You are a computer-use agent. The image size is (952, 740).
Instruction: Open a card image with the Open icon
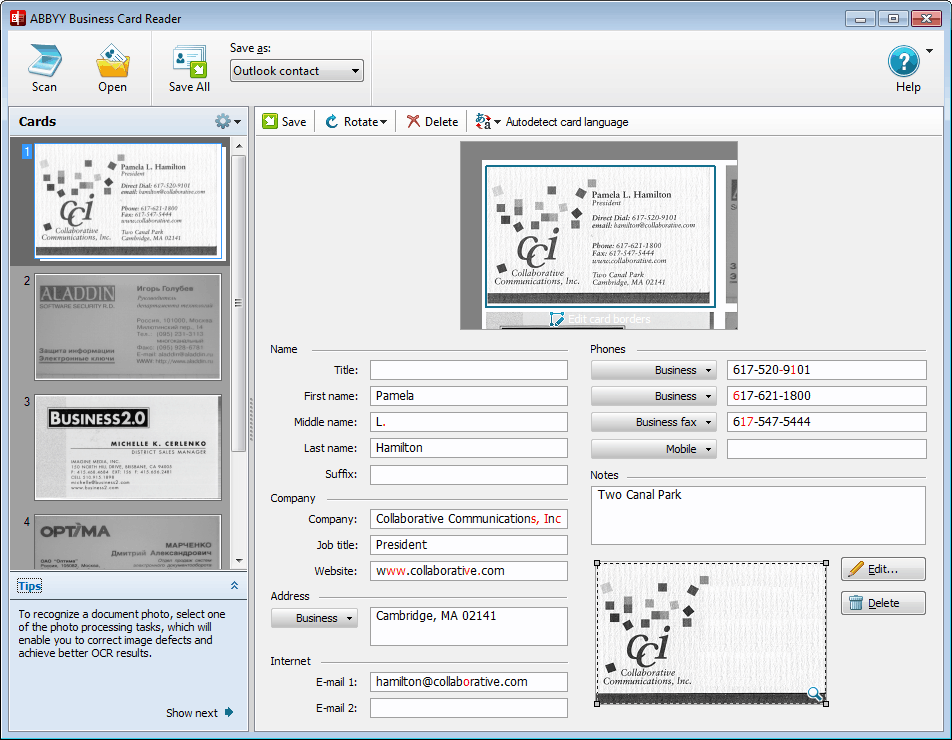tap(112, 62)
